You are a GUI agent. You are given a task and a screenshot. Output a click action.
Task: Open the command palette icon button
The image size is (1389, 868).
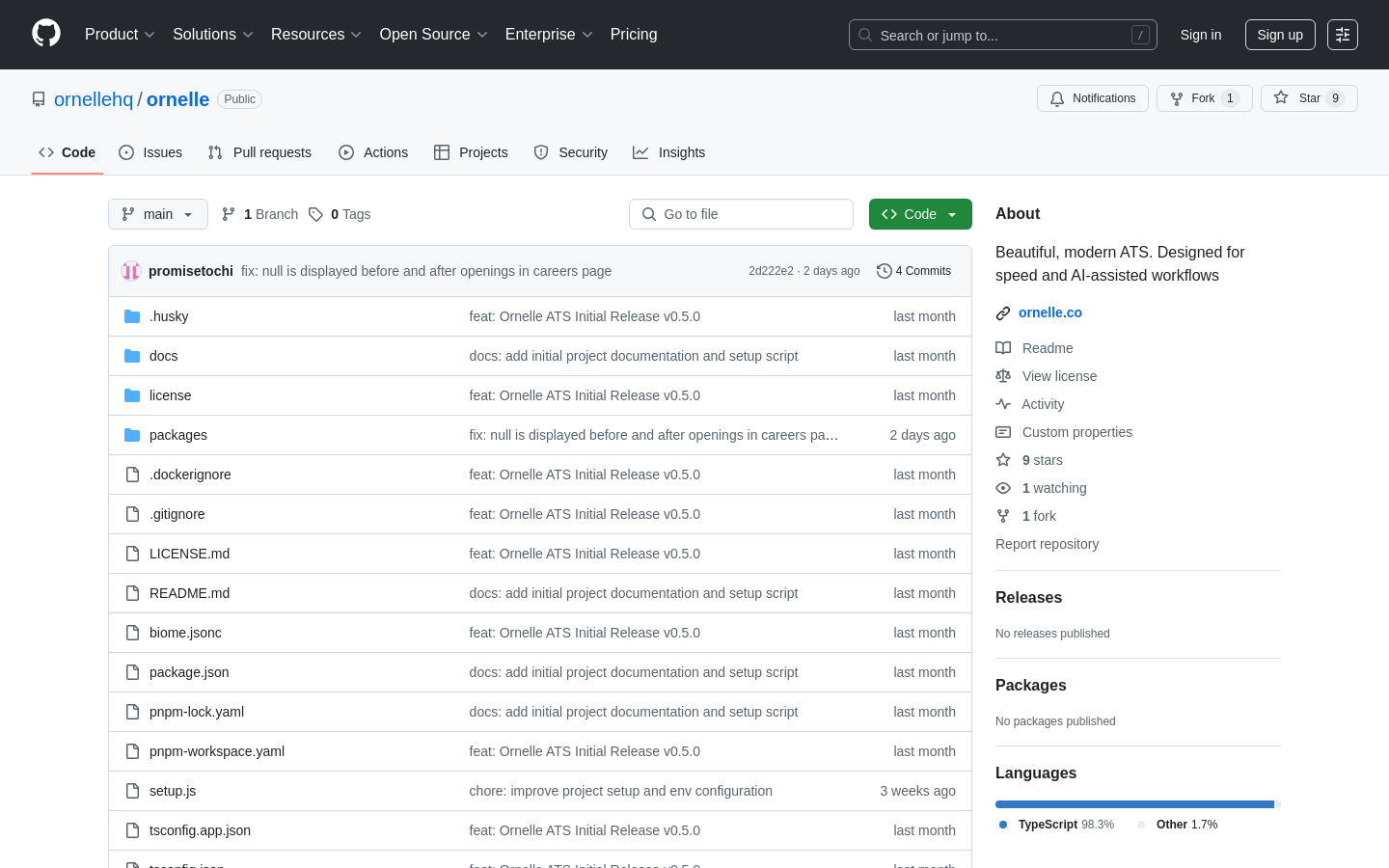pyautogui.click(x=1343, y=35)
